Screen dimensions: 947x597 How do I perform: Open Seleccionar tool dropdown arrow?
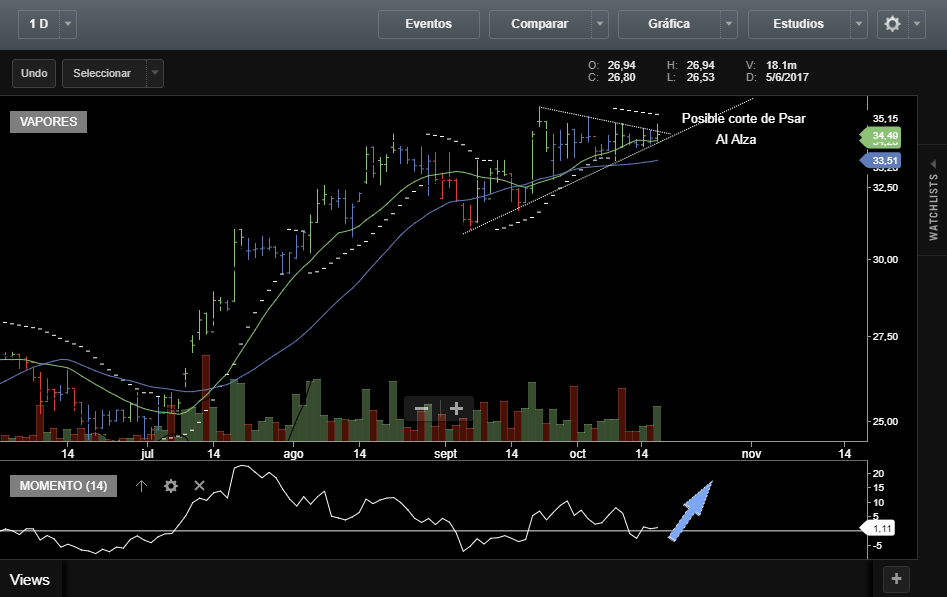pyautogui.click(x=154, y=73)
